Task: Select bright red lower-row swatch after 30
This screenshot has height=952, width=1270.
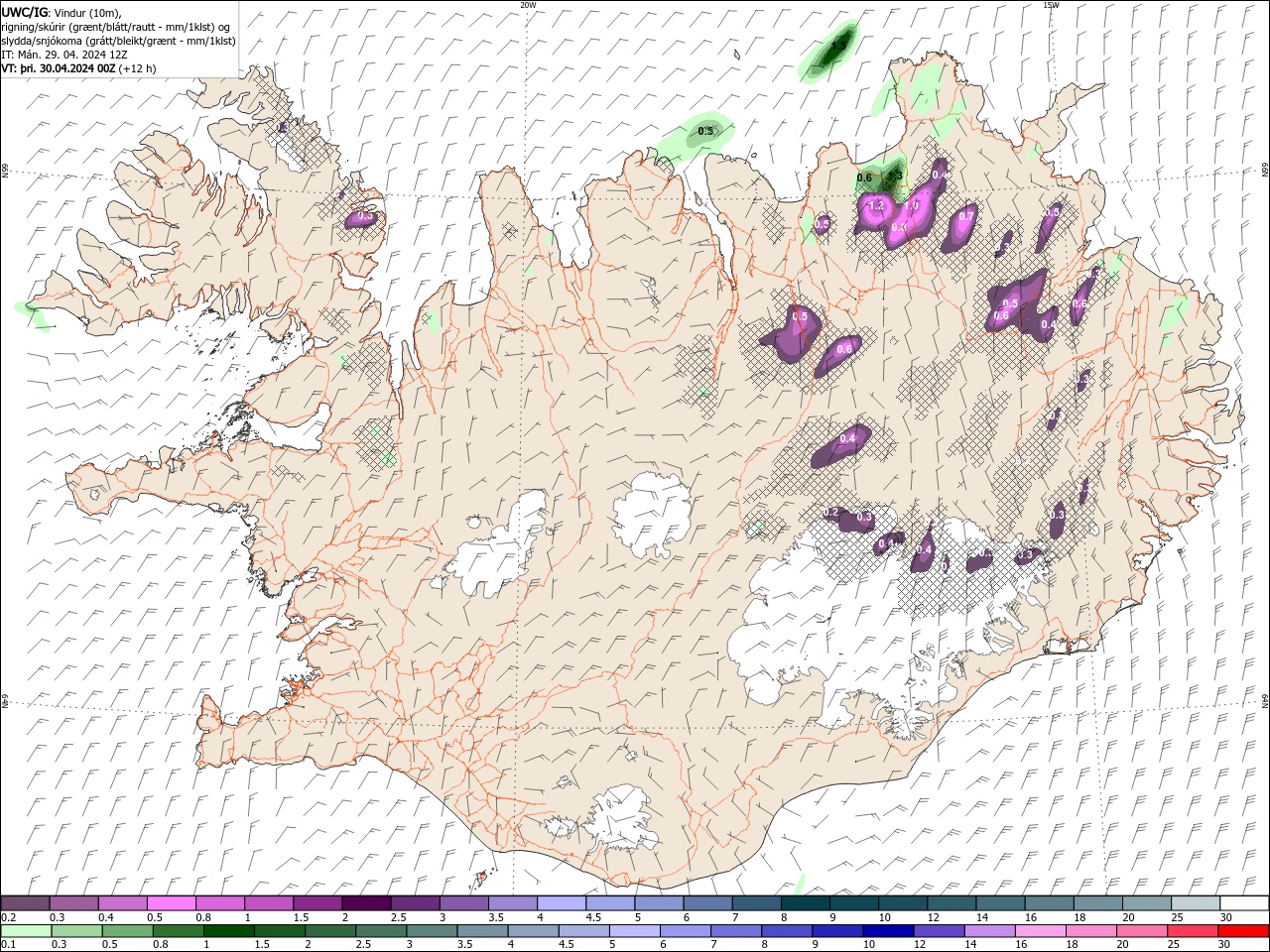Action: 1242,931
